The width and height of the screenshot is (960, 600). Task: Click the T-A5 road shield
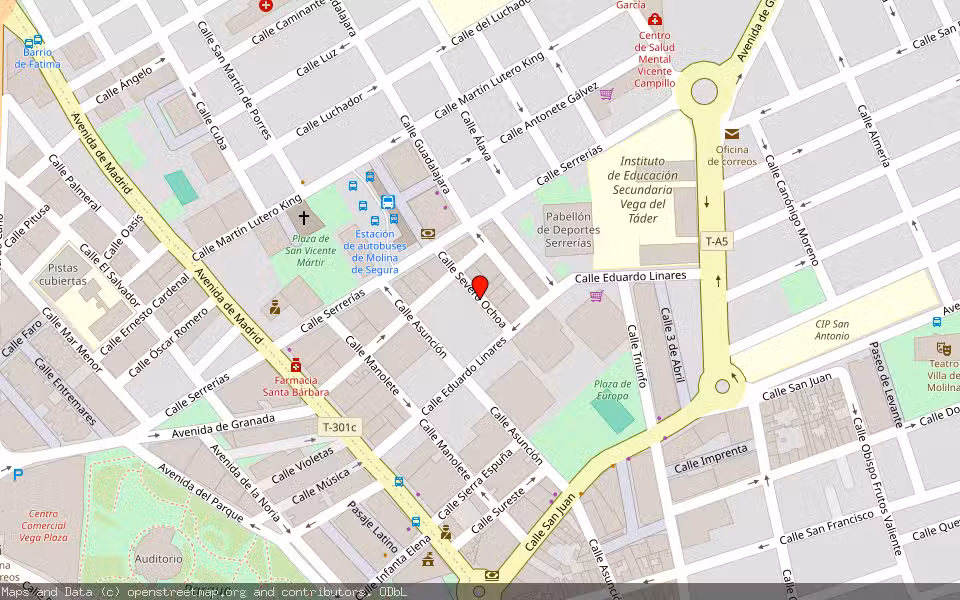point(716,241)
